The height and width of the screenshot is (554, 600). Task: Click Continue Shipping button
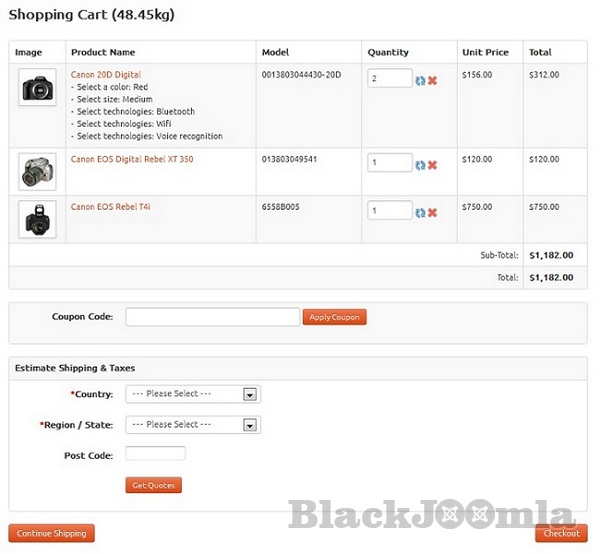pyautogui.click(x=52, y=533)
